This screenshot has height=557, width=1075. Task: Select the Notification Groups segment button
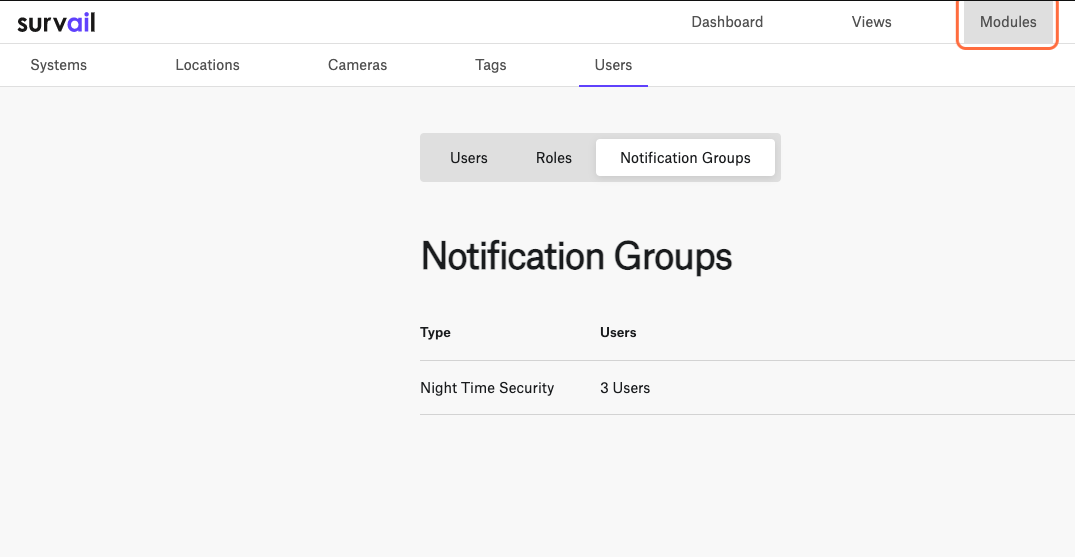(685, 158)
